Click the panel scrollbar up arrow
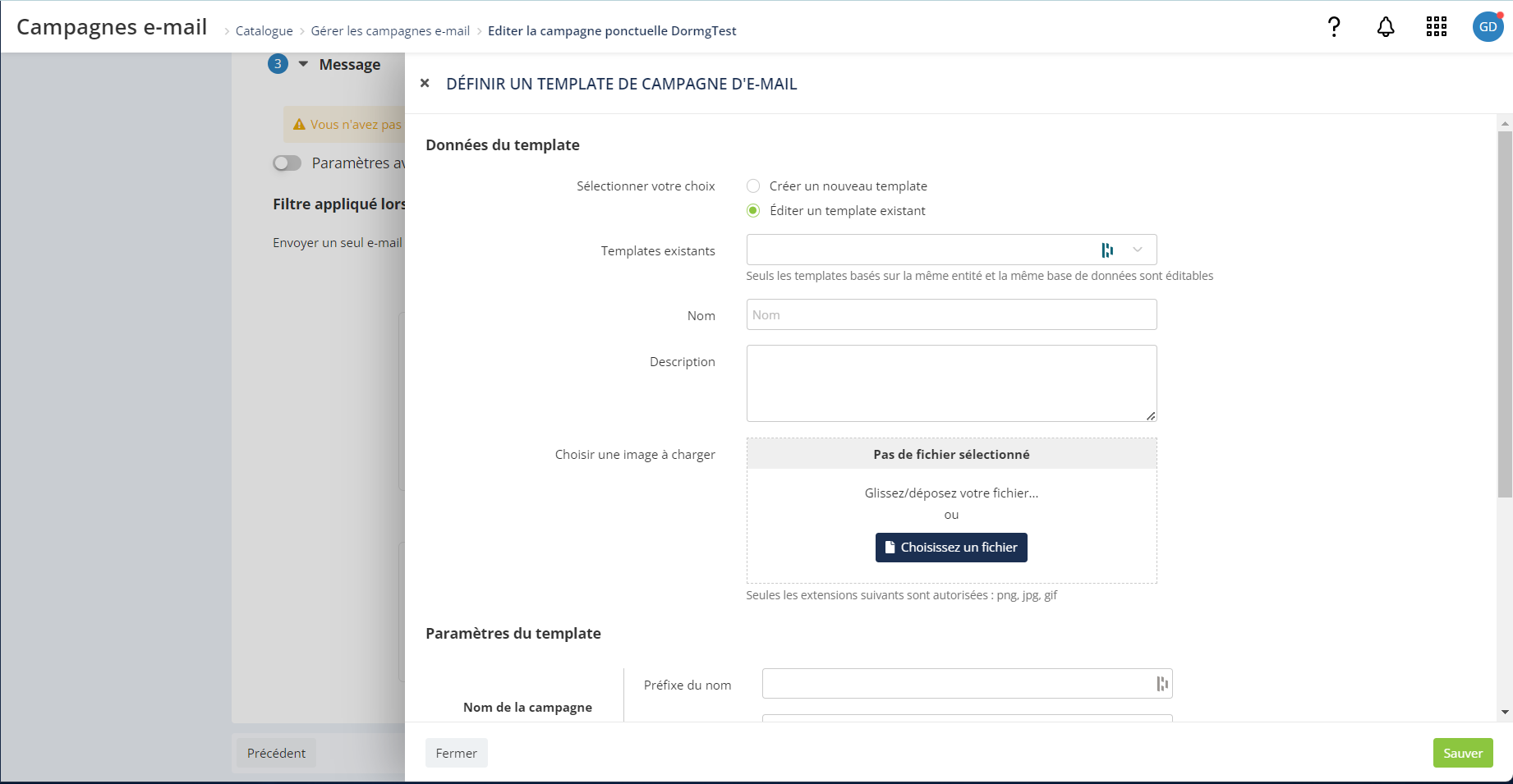The width and height of the screenshot is (1513, 784). [1505, 123]
